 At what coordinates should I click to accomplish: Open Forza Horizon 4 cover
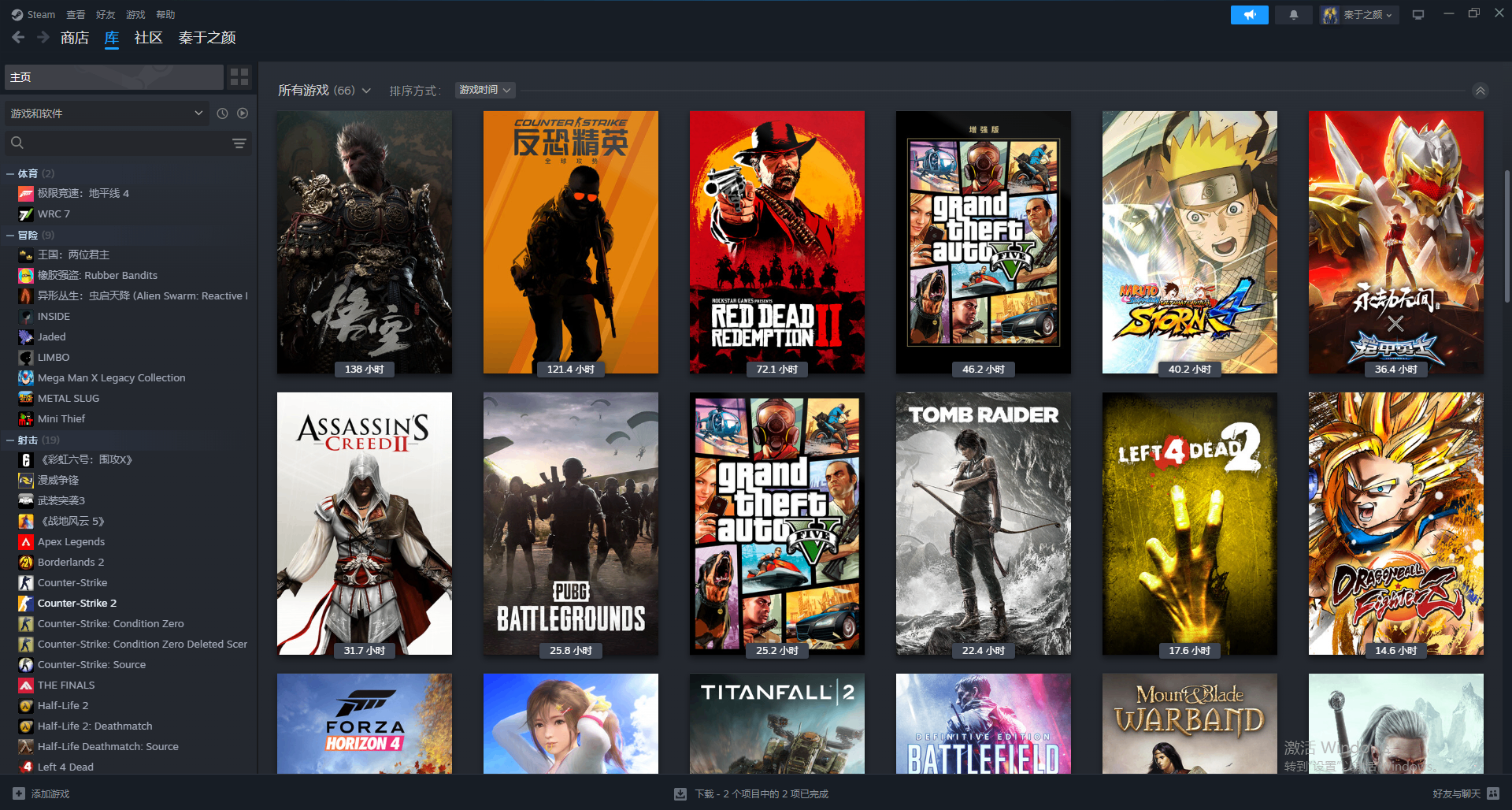(x=365, y=723)
